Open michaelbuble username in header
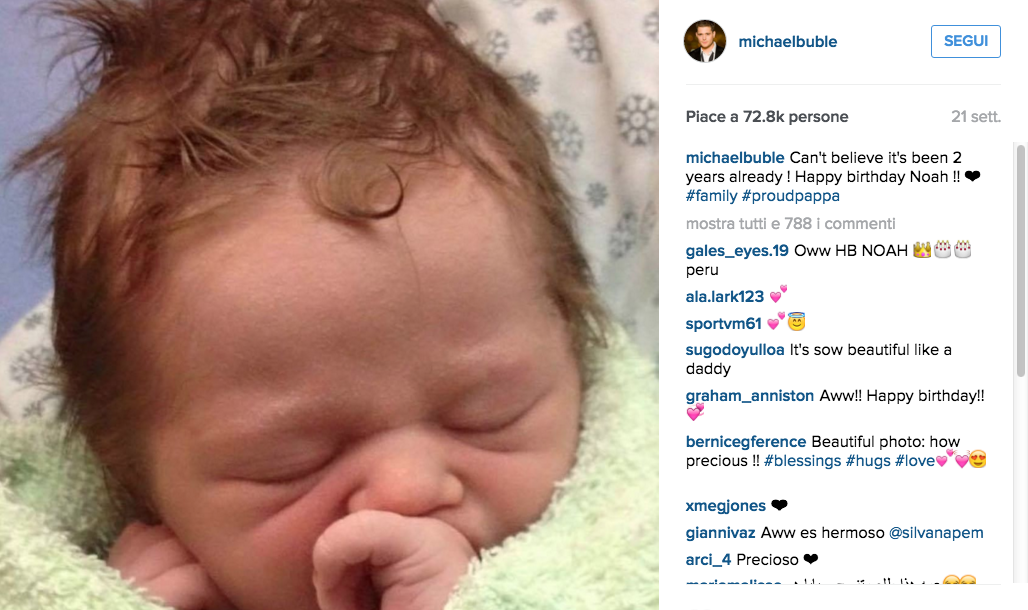 [x=787, y=41]
